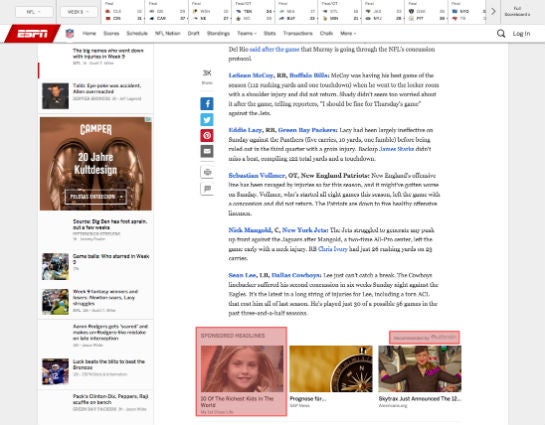This screenshot has width=545, height=425.
Task: Open Chris Ivory player link
Action: coord(333,249)
